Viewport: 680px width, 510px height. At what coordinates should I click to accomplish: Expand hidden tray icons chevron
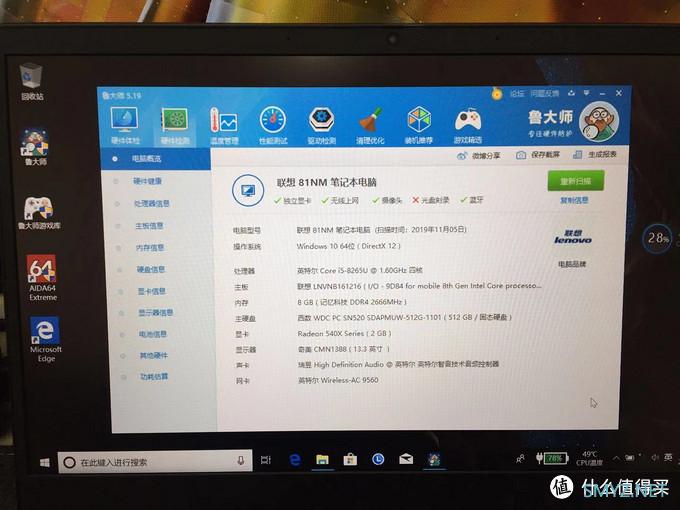[x=616, y=458]
